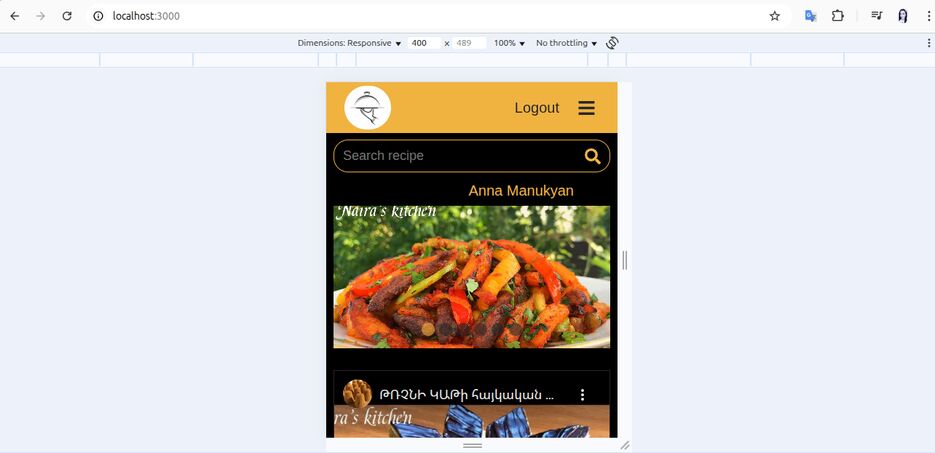This screenshot has width=935, height=453.
Task: Click the magnifier search icon
Action: 592,156
